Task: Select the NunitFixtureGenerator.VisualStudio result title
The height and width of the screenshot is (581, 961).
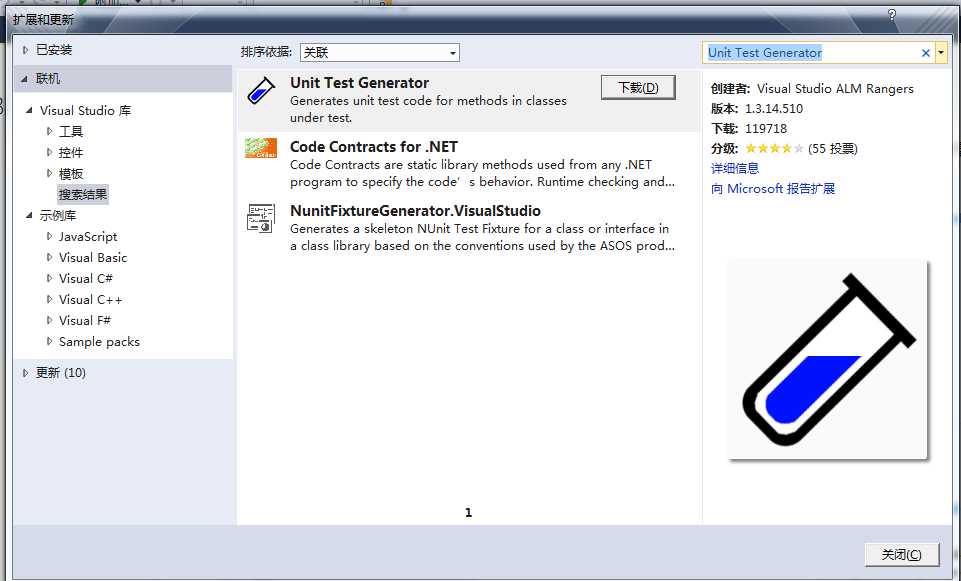Action: click(416, 210)
